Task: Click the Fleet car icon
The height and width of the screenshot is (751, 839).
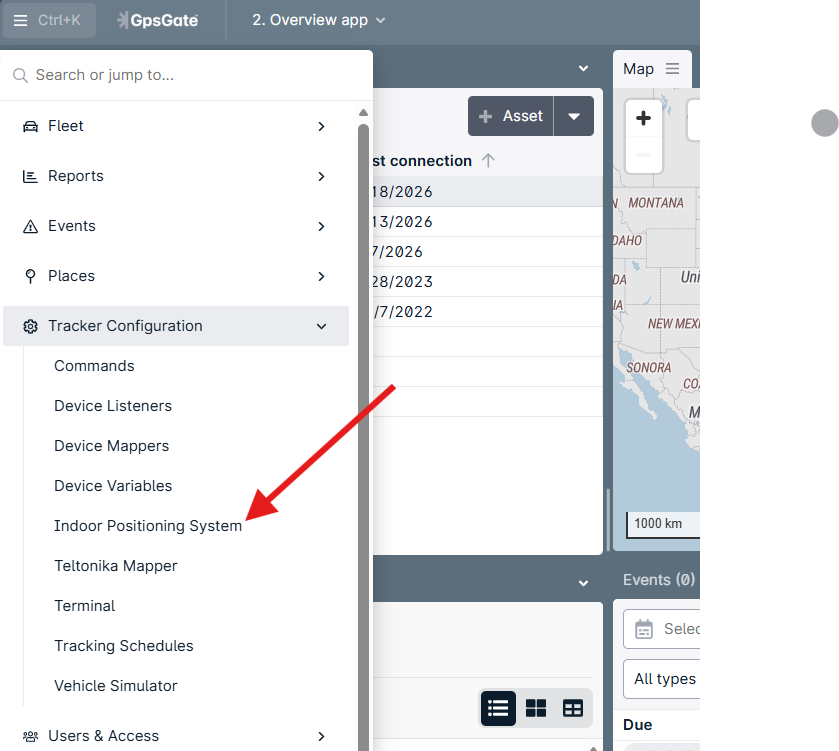Action: pos(30,126)
